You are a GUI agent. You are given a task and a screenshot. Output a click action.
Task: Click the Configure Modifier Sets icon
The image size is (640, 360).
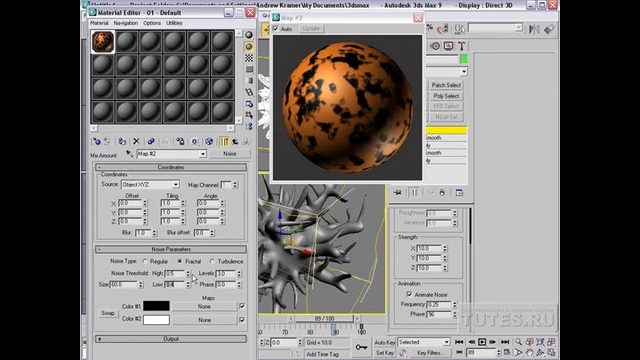click(459, 193)
